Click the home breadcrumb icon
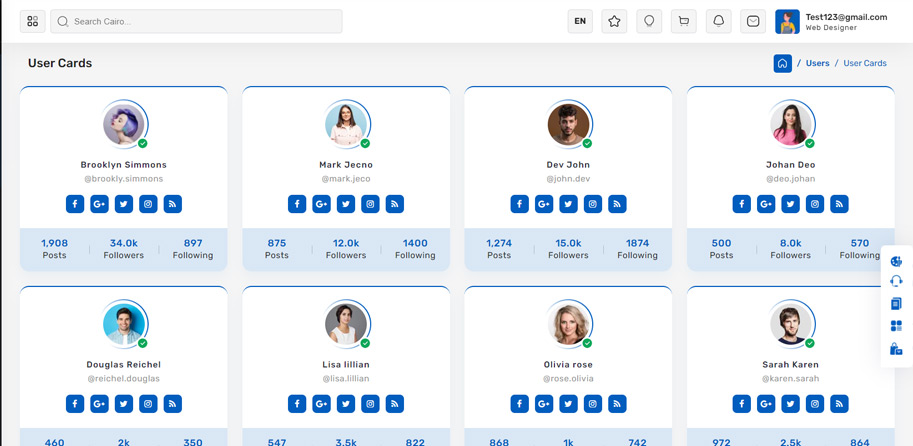The image size is (913, 446). point(783,63)
